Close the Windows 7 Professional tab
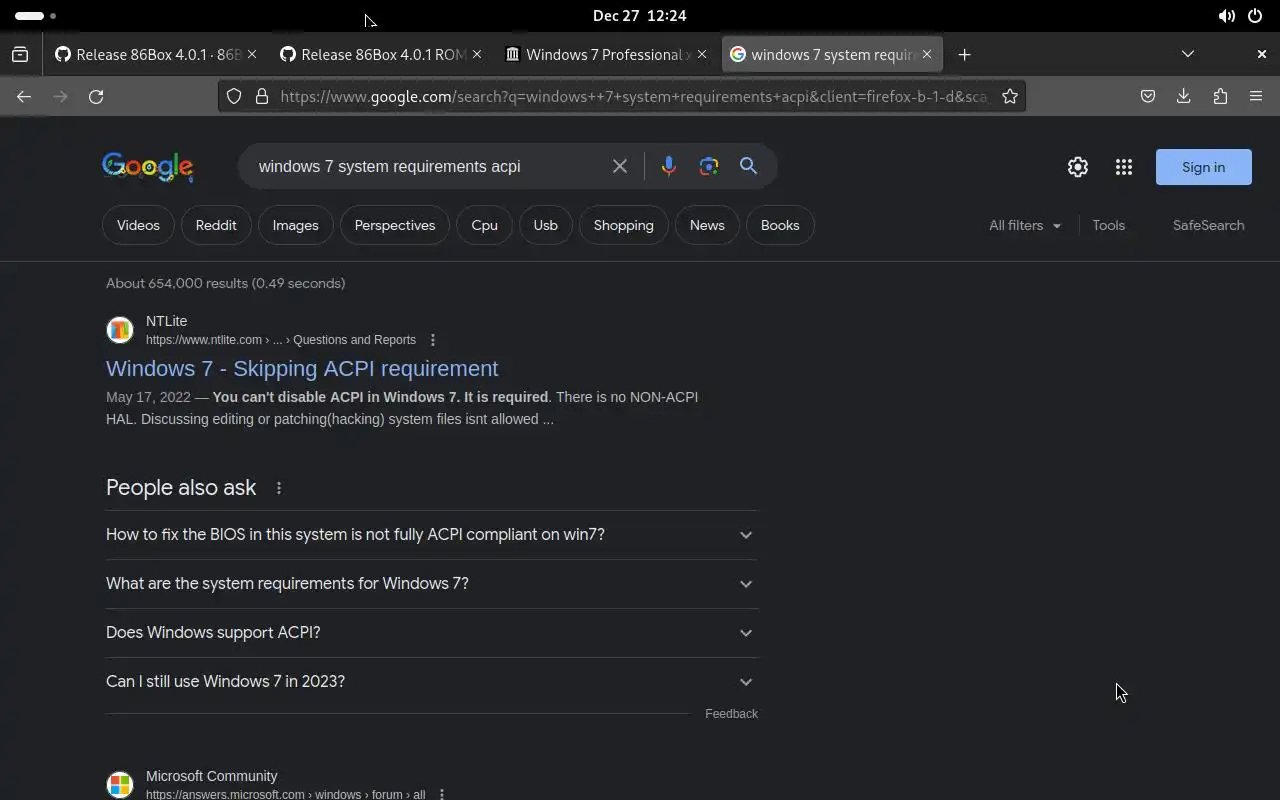The width and height of the screenshot is (1280, 800). (x=702, y=54)
